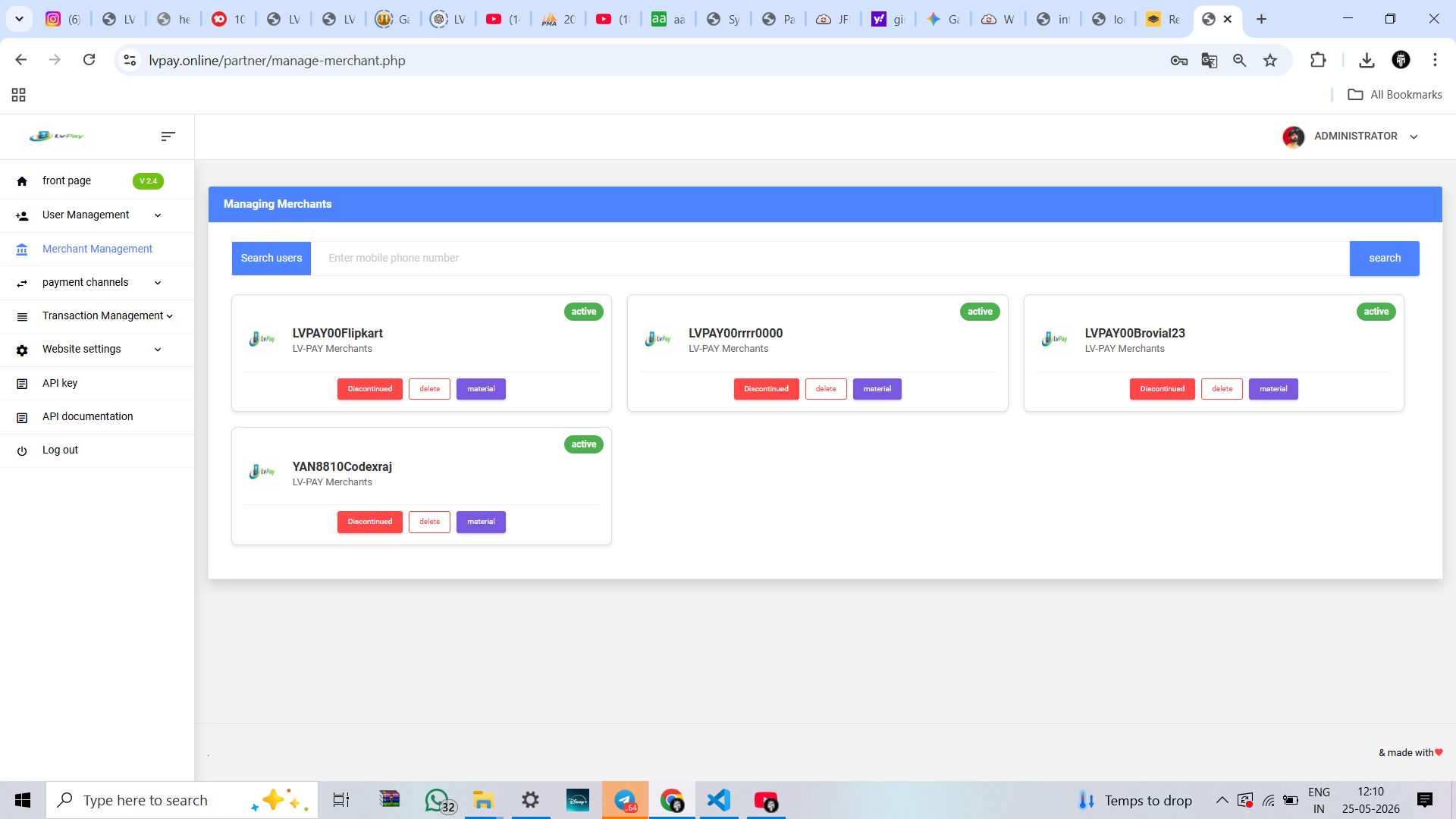Click the translate page icon in address bar
Screen dimensions: 1456x819
[1210, 61]
